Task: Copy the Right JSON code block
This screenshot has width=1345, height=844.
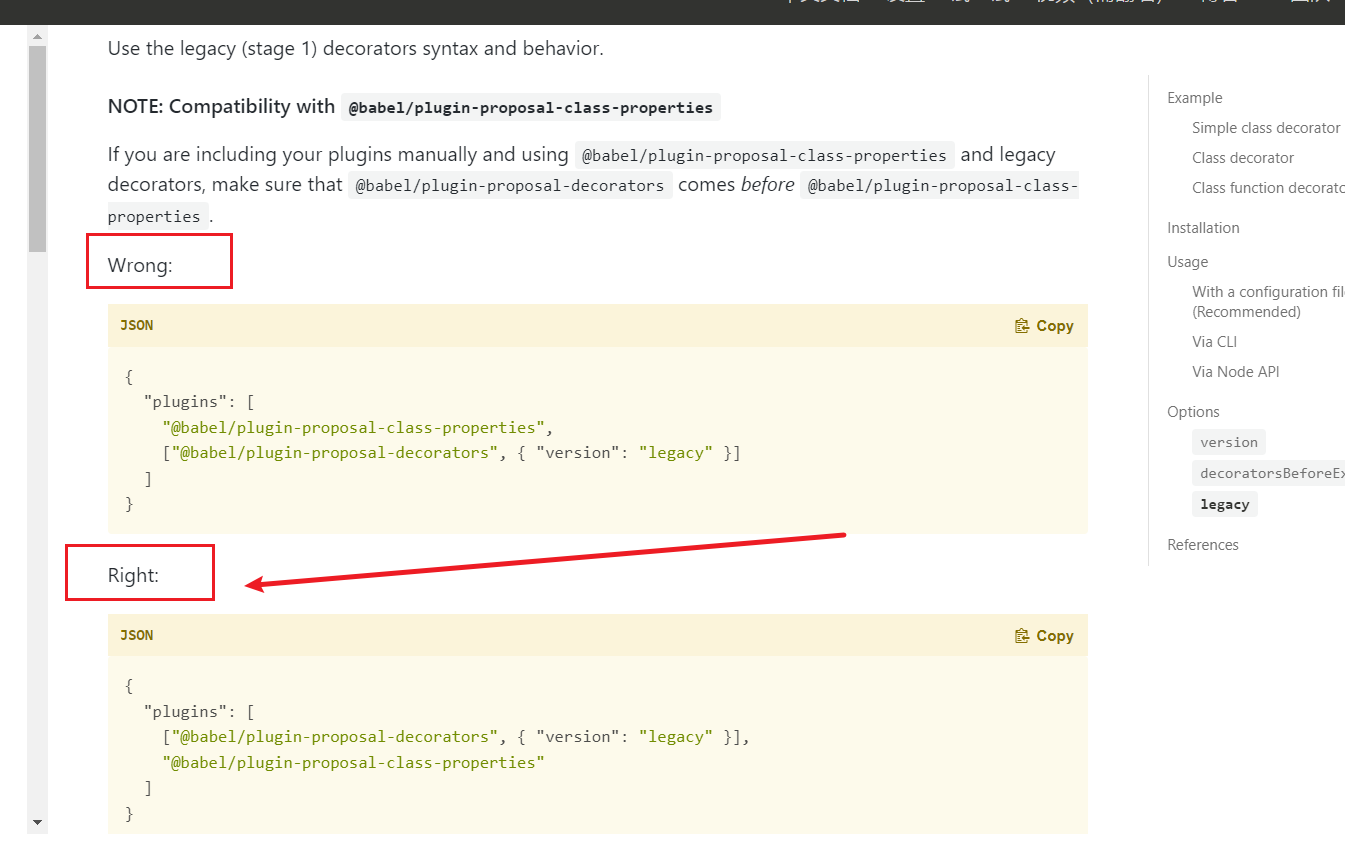Action: (1044, 636)
